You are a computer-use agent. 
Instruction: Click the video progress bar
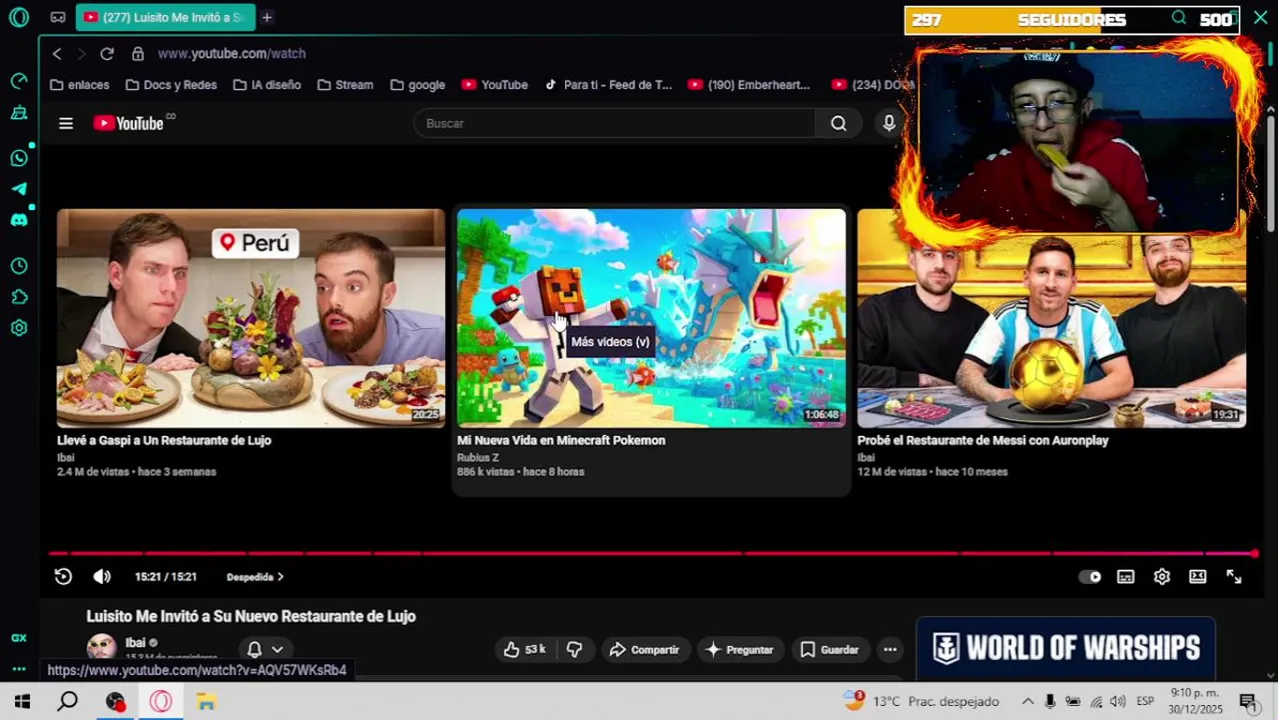pyautogui.click(x=651, y=553)
